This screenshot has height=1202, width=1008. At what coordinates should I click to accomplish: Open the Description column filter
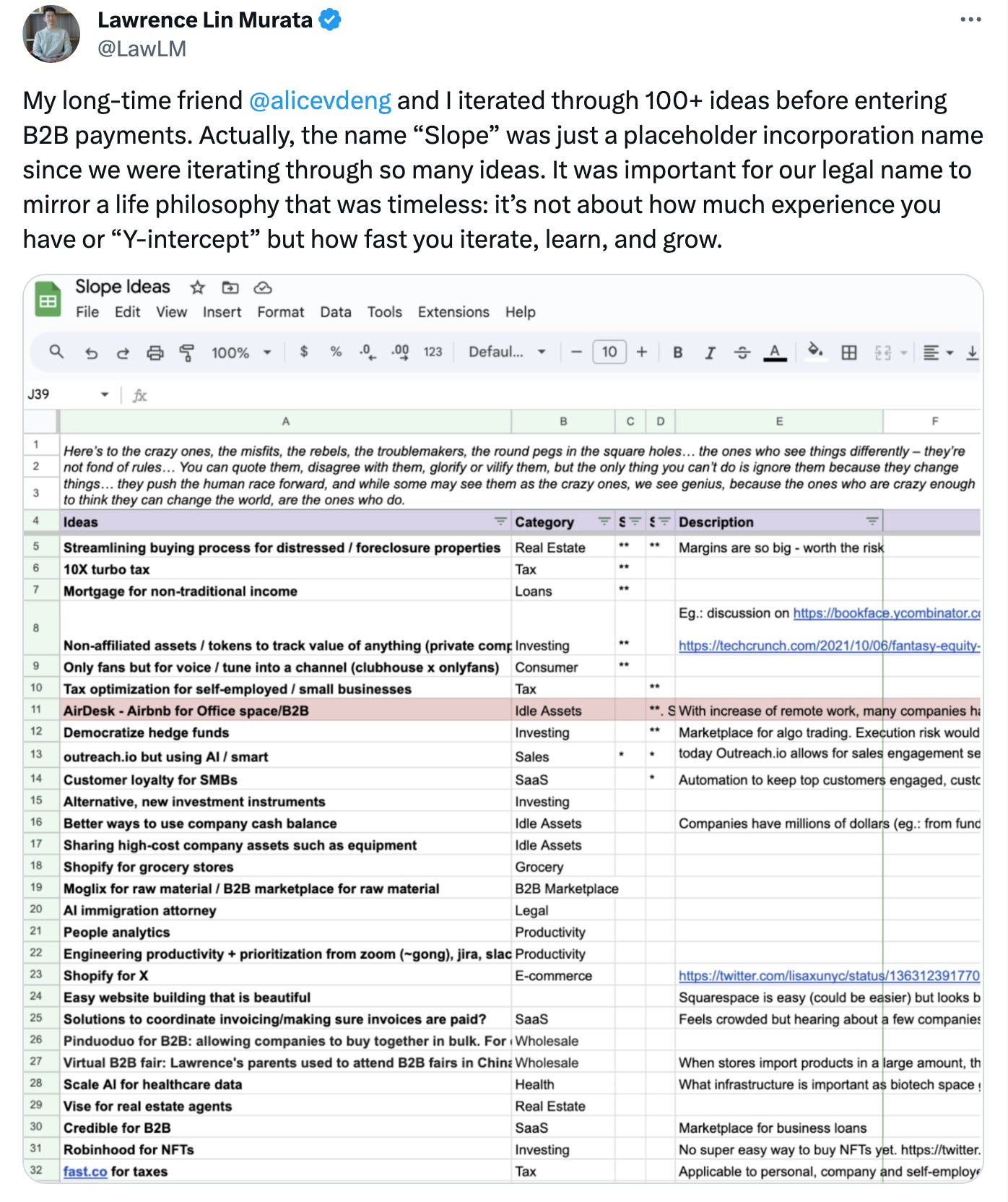(x=872, y=521)
